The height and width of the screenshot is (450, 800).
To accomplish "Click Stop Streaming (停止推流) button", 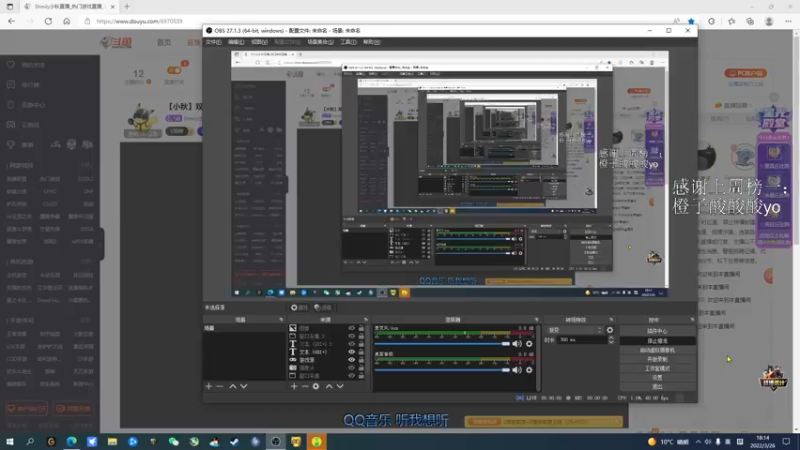I will (657, 341).
